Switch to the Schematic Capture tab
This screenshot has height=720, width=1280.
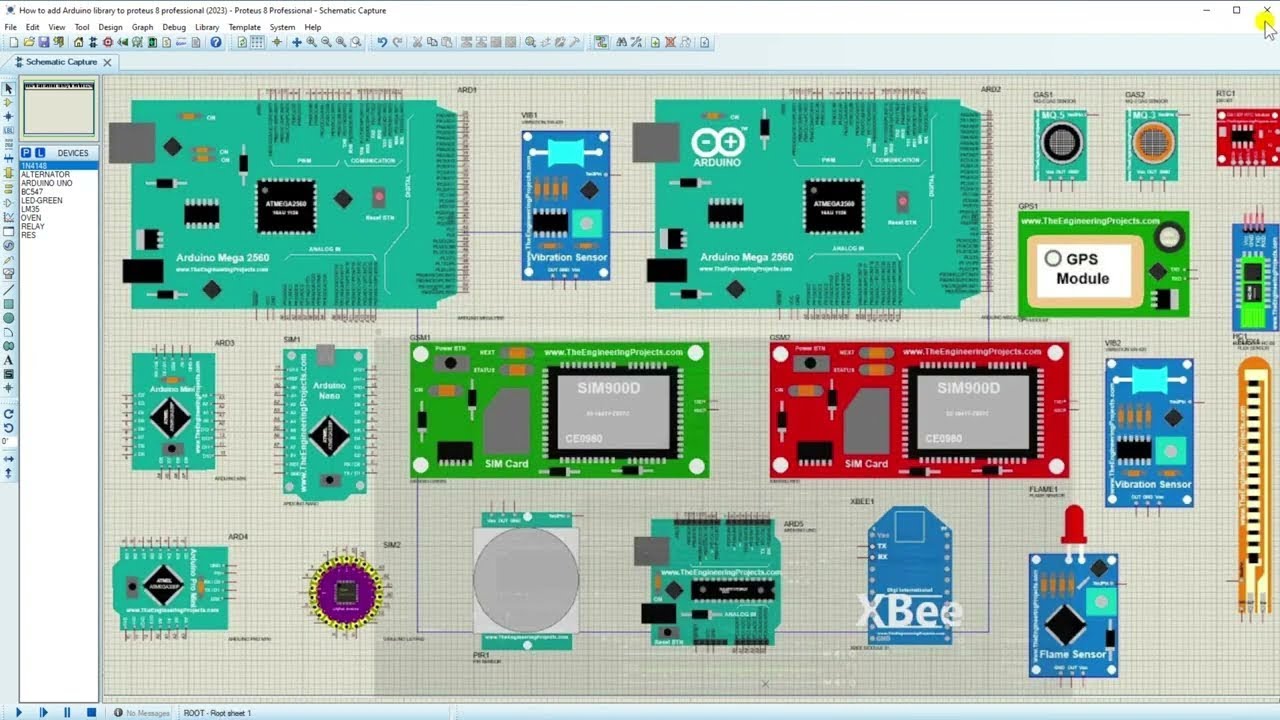point(61,62)
